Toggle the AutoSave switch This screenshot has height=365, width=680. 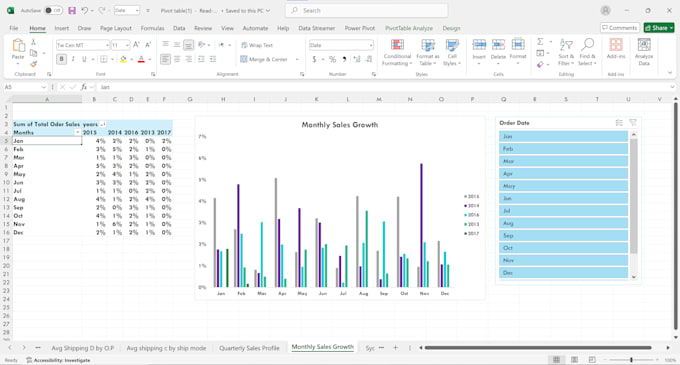[53, 10]
